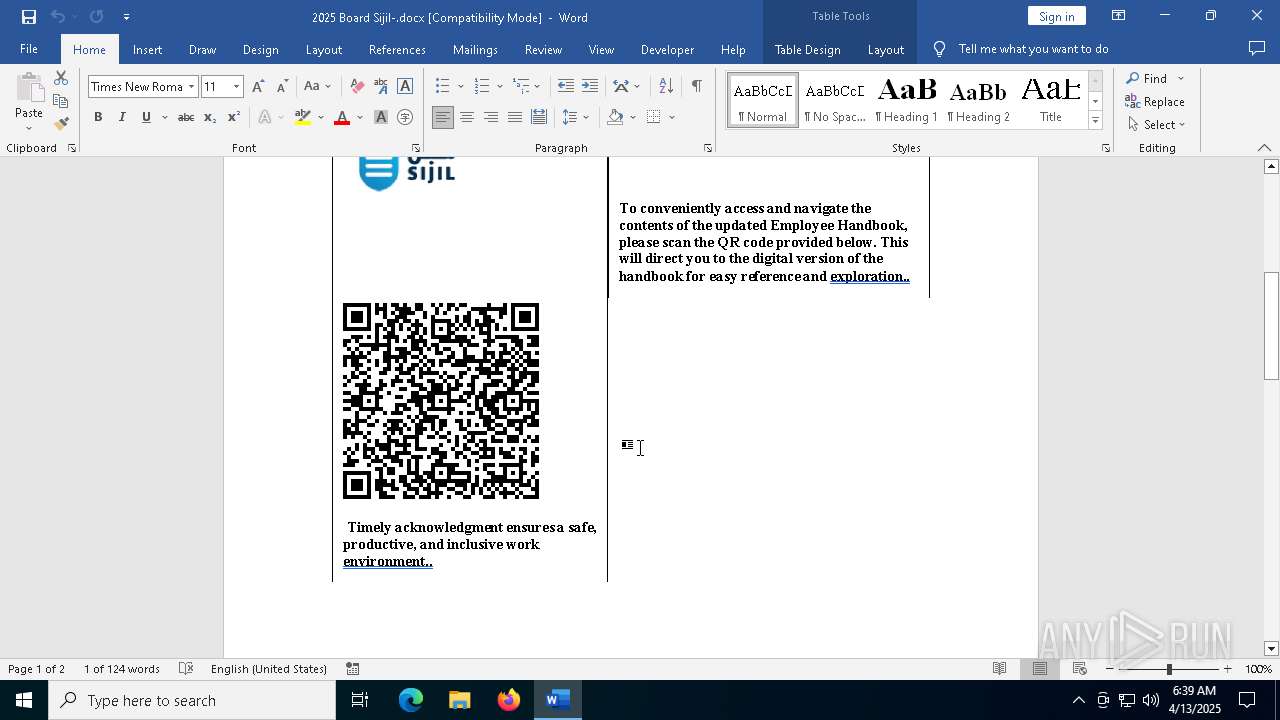1280x720 pixels.
Task: Toggle Italic formatting
Action: pyautogui.click(x=122, y=118)
